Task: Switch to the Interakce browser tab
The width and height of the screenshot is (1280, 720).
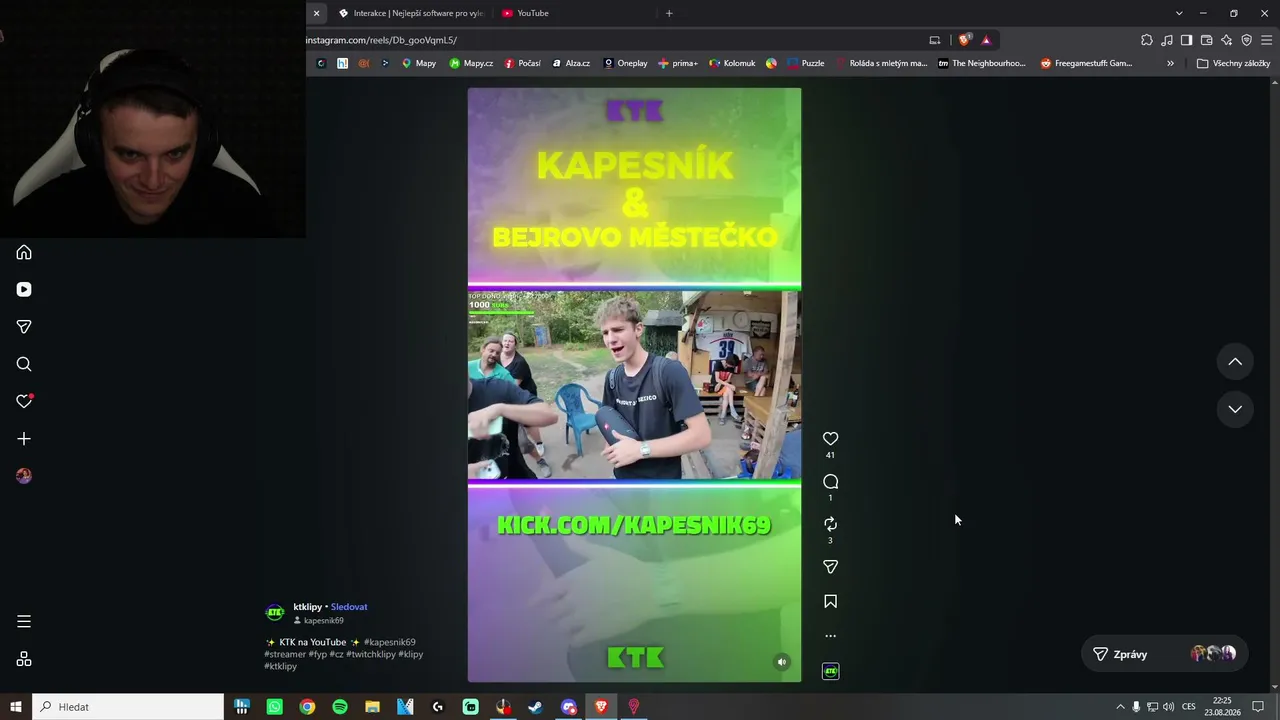Action: pos(410,13)
